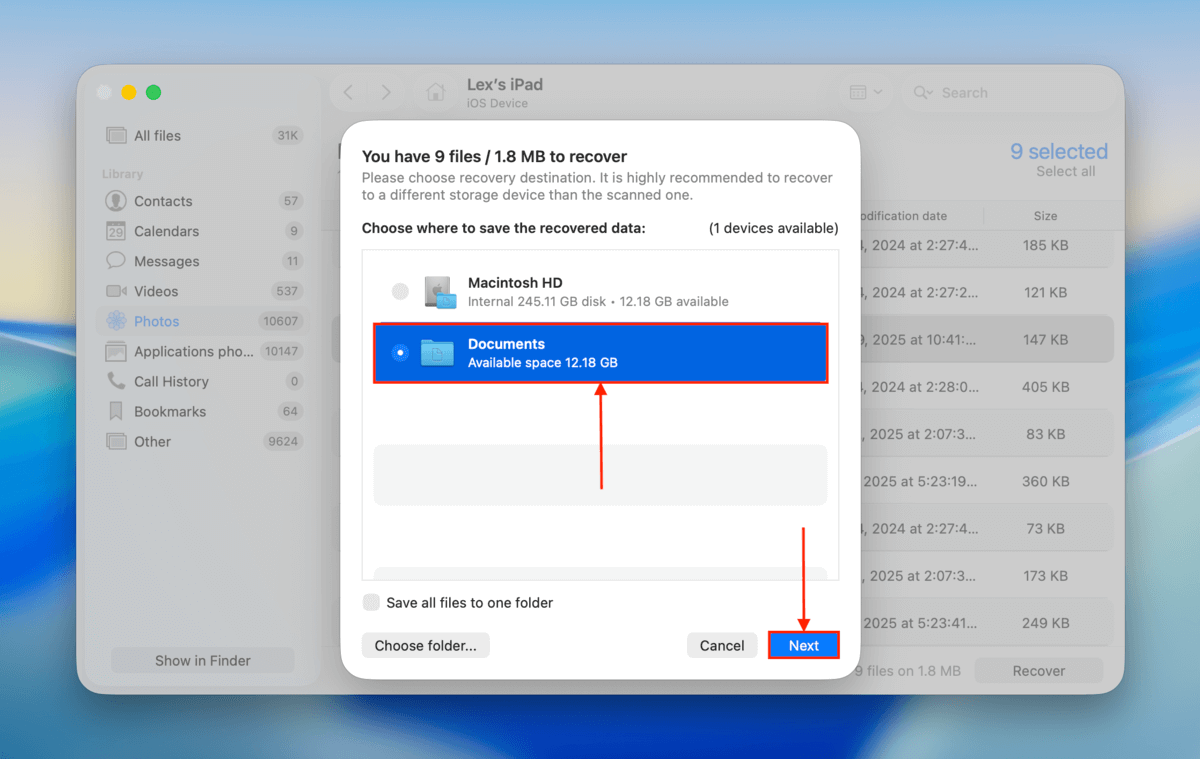Select the Documents destination radio button
This screenshot has width=1200, height=759.
pos(400,352)
